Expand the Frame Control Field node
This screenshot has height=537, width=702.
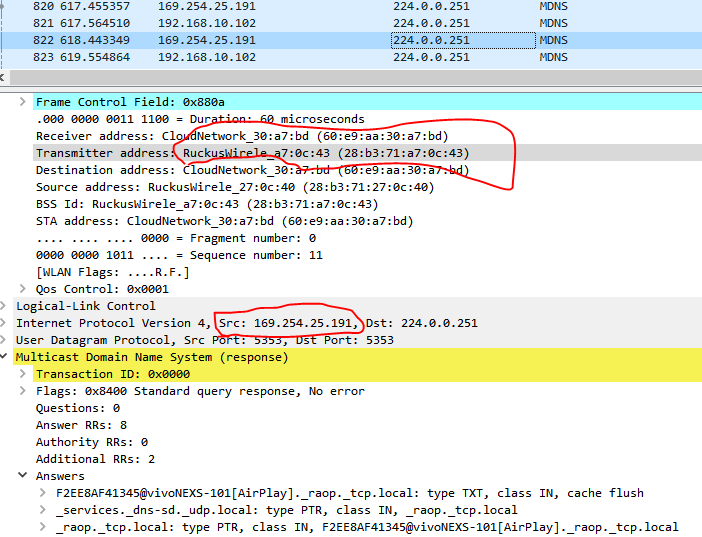coord(23,102)
